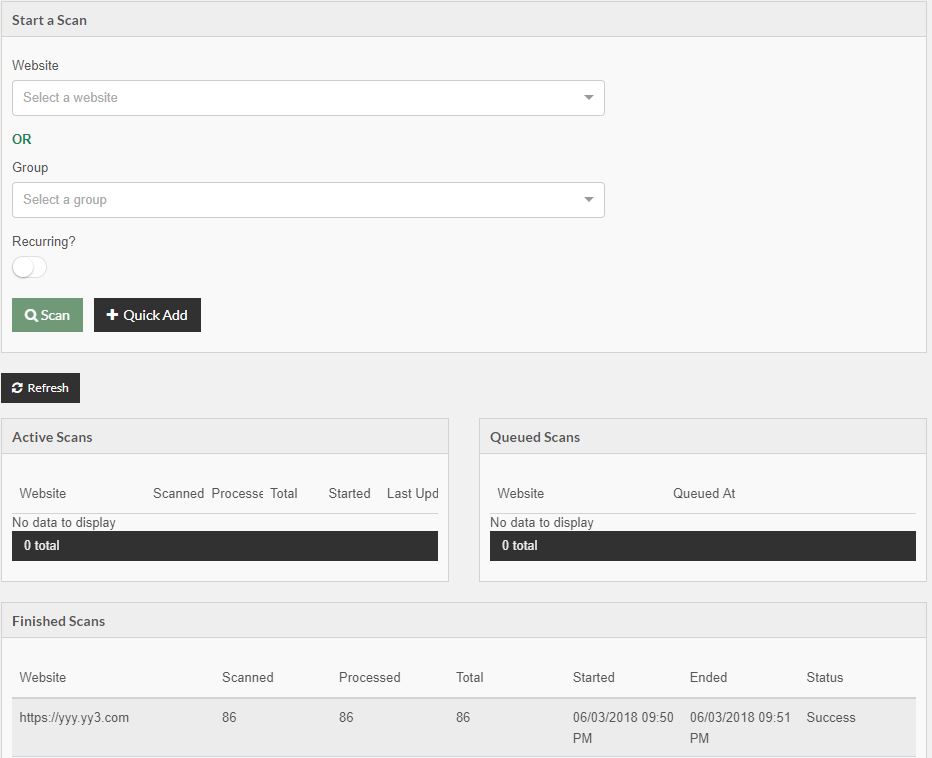Screen dimensions: 932x758
Task: Open the Select a group dropdown
Action: point(308,200)
